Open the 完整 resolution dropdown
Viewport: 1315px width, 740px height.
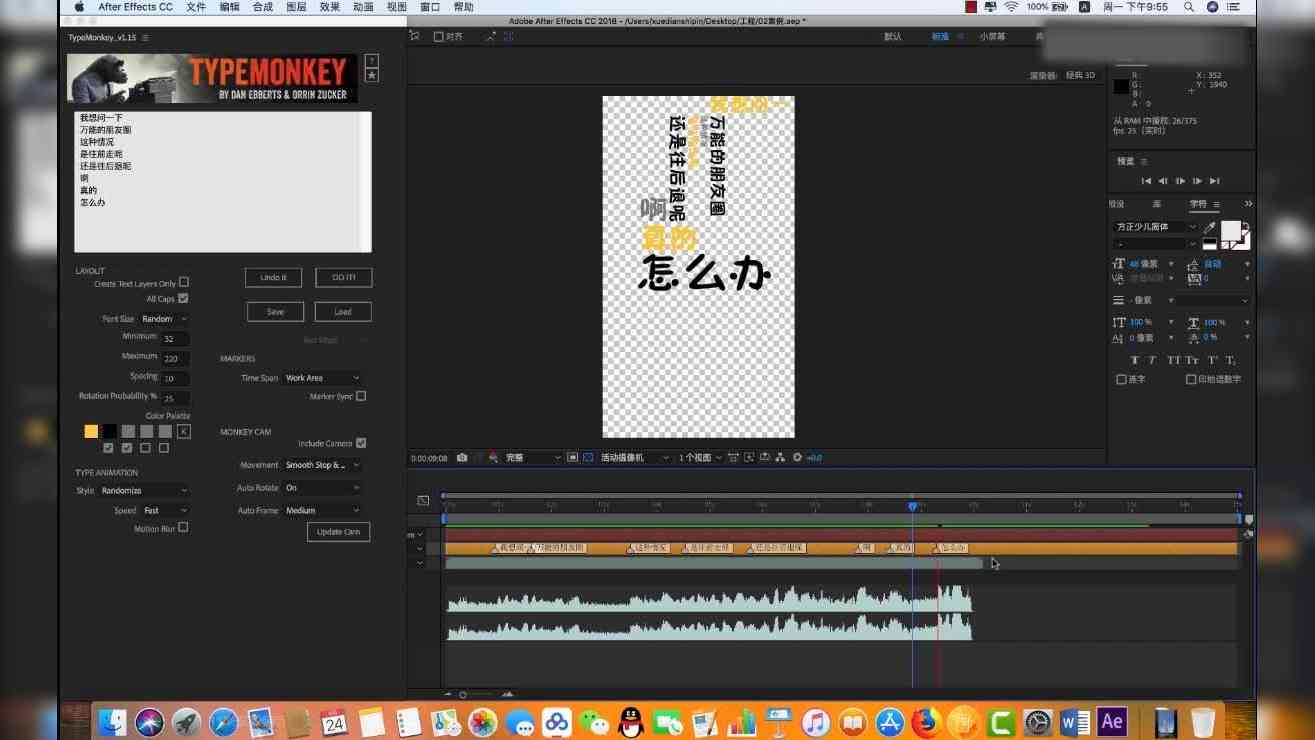[x=533, y=457]
